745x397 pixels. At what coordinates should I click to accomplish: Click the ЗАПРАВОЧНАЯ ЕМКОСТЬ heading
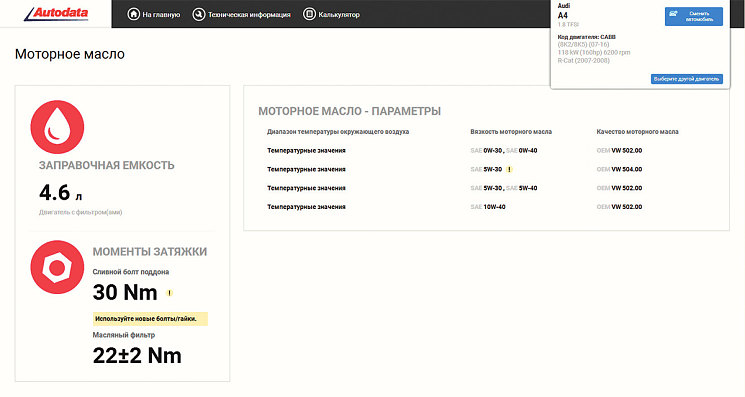click(x=107, y=165)
